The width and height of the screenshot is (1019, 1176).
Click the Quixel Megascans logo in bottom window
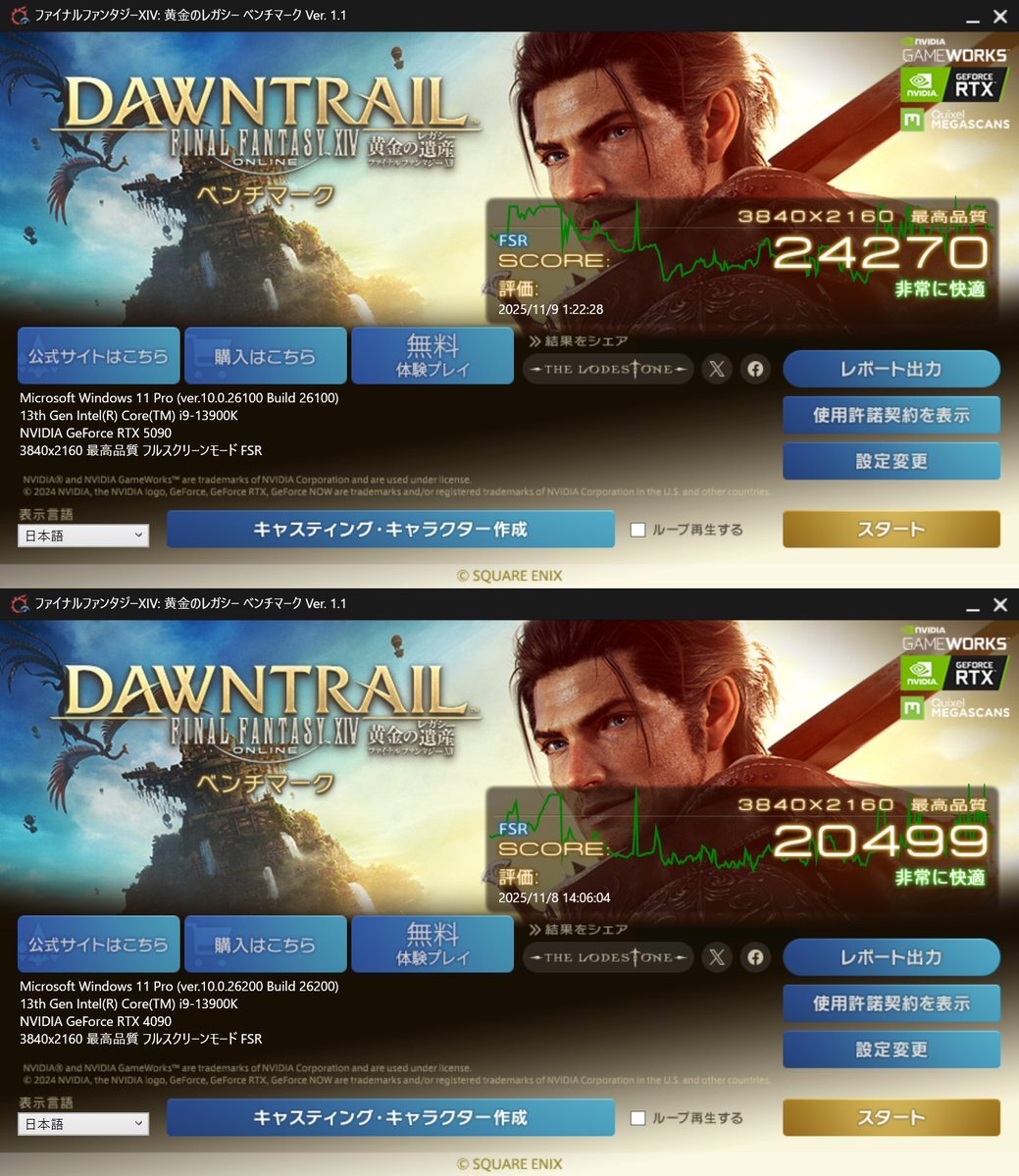(x=955, y=707)
